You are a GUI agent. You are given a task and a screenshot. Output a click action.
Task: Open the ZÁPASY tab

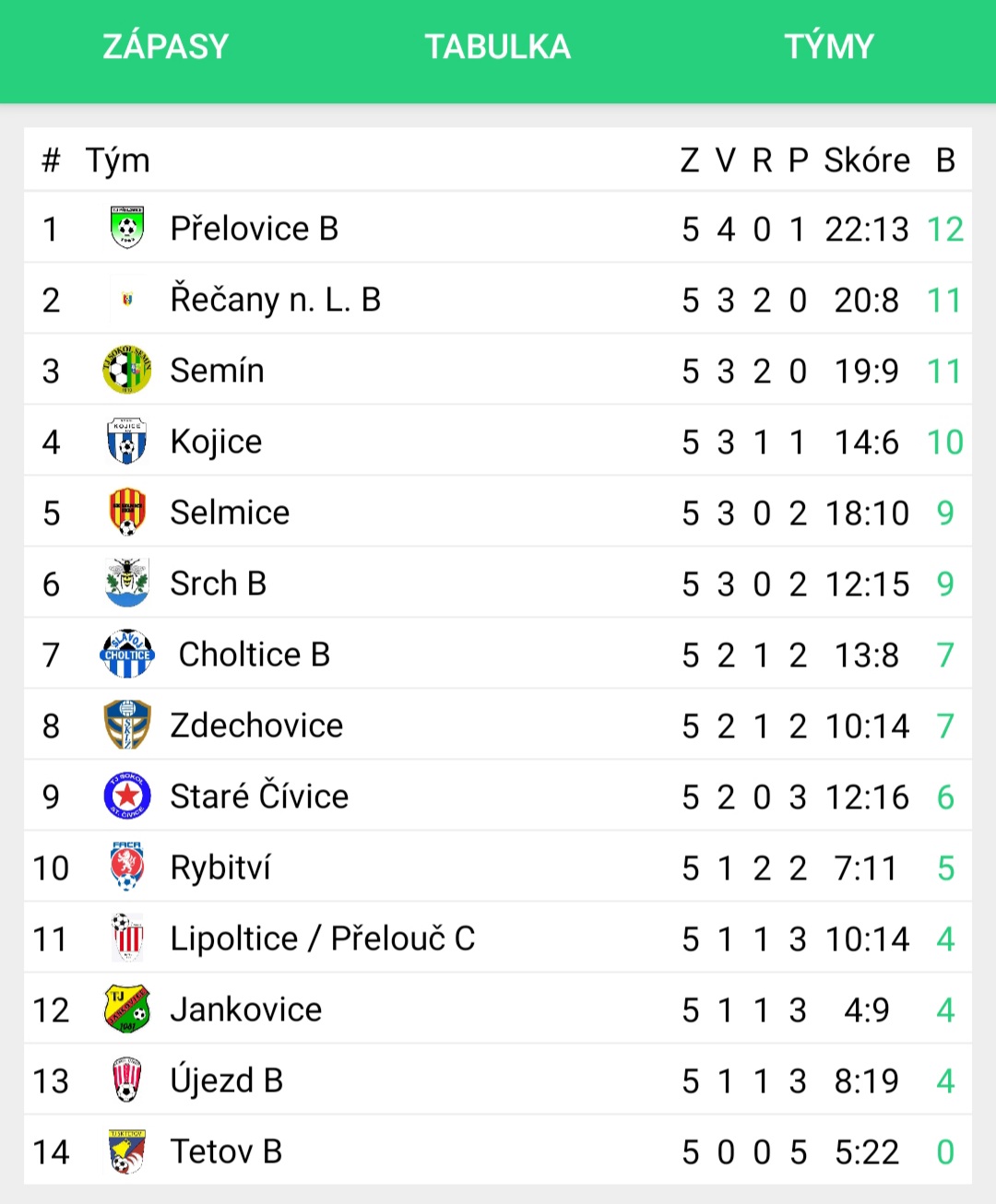pos(166,46)
